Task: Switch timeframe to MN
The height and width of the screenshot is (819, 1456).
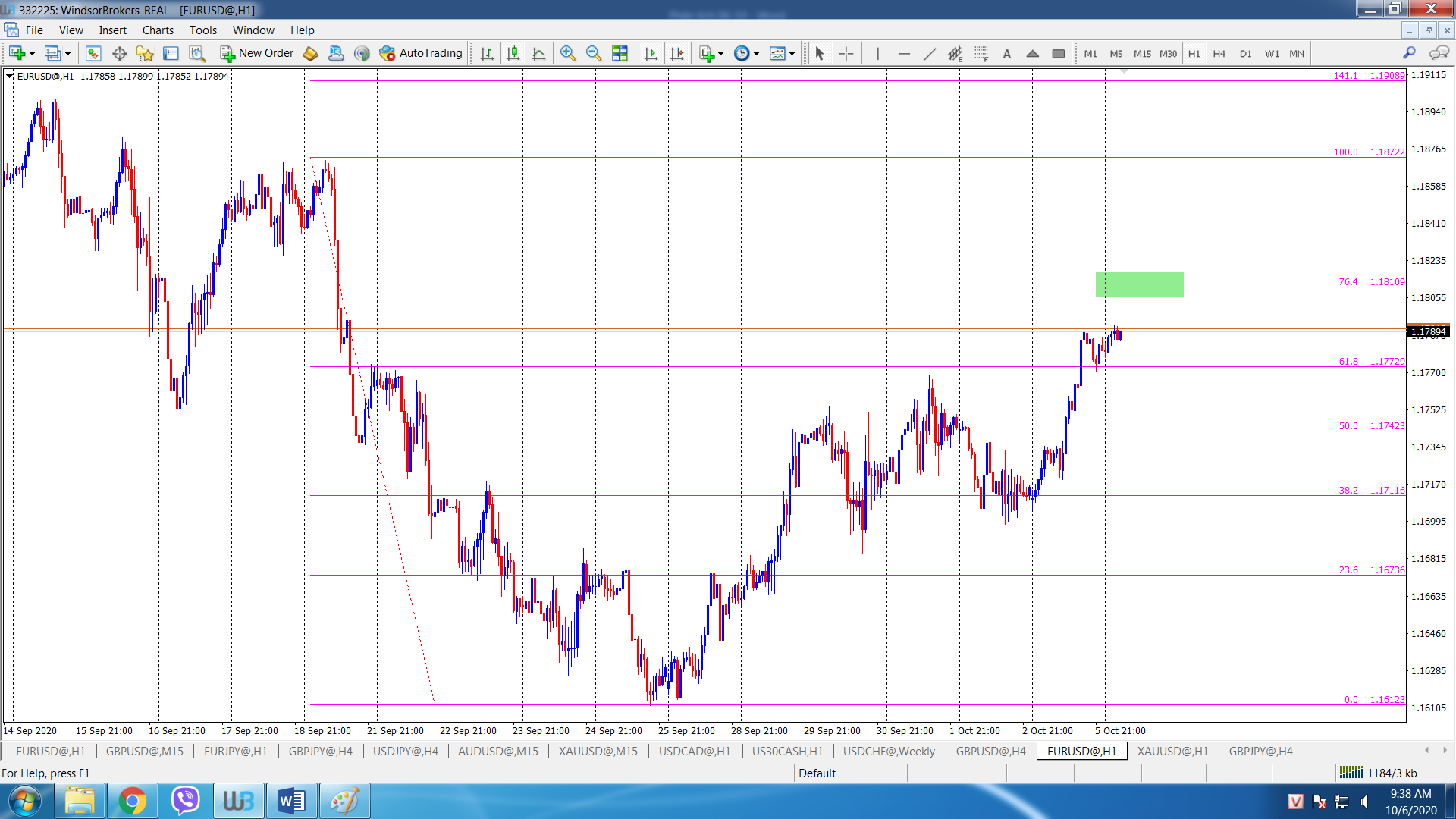Action: click(1297, 53)
